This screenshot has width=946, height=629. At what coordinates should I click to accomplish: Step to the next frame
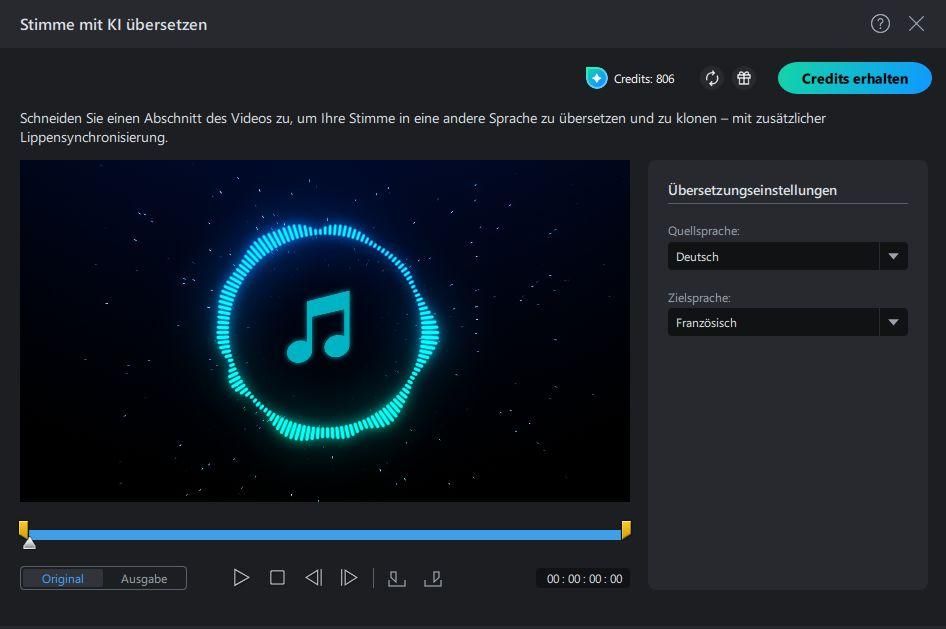349,578
